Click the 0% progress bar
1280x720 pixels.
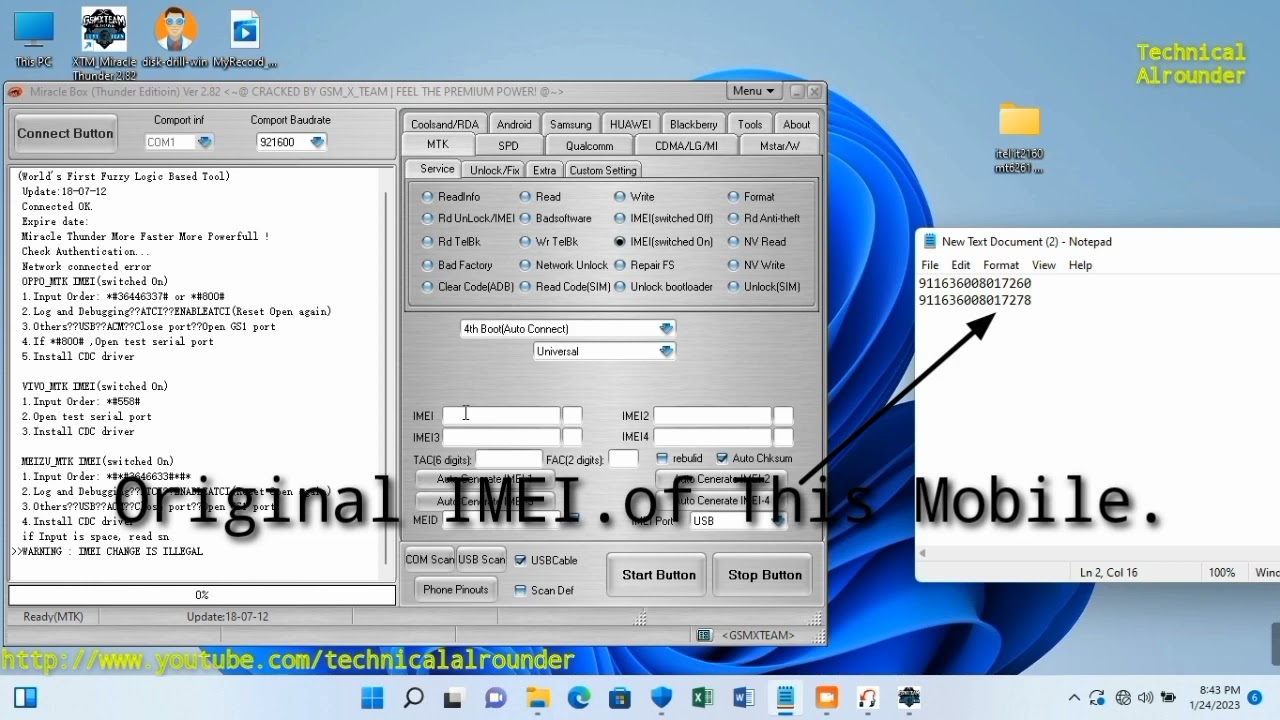pyautogui.click(x=202, y=595)
